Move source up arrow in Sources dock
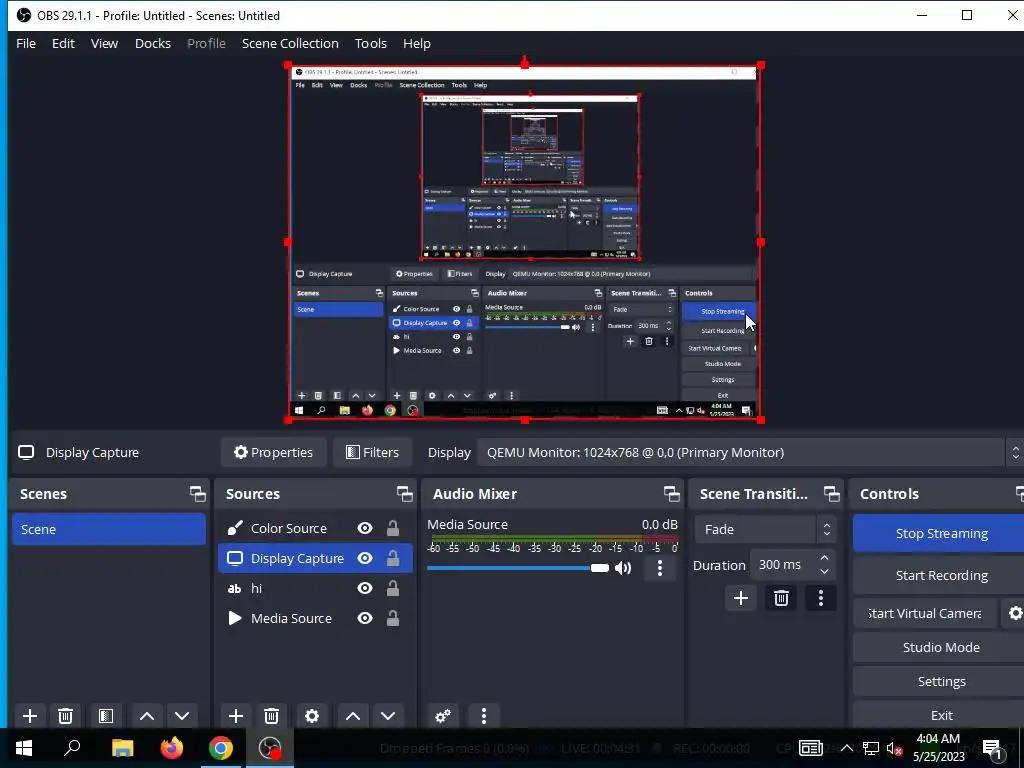 click(x=353, y=716)
